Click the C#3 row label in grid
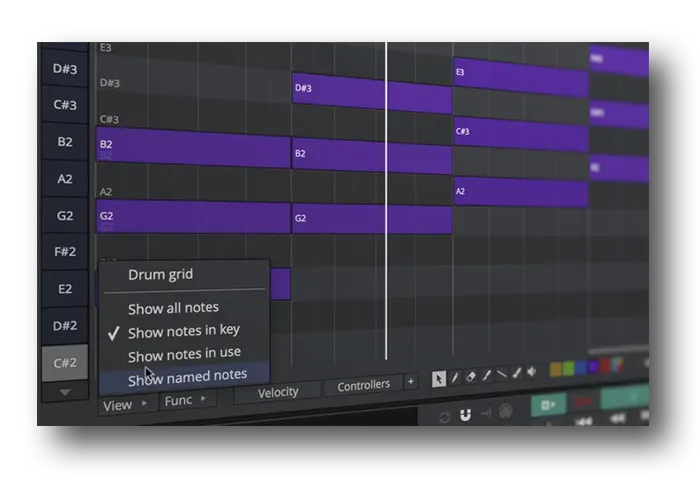This screenshot has width=700, height=477. (109, 119)
